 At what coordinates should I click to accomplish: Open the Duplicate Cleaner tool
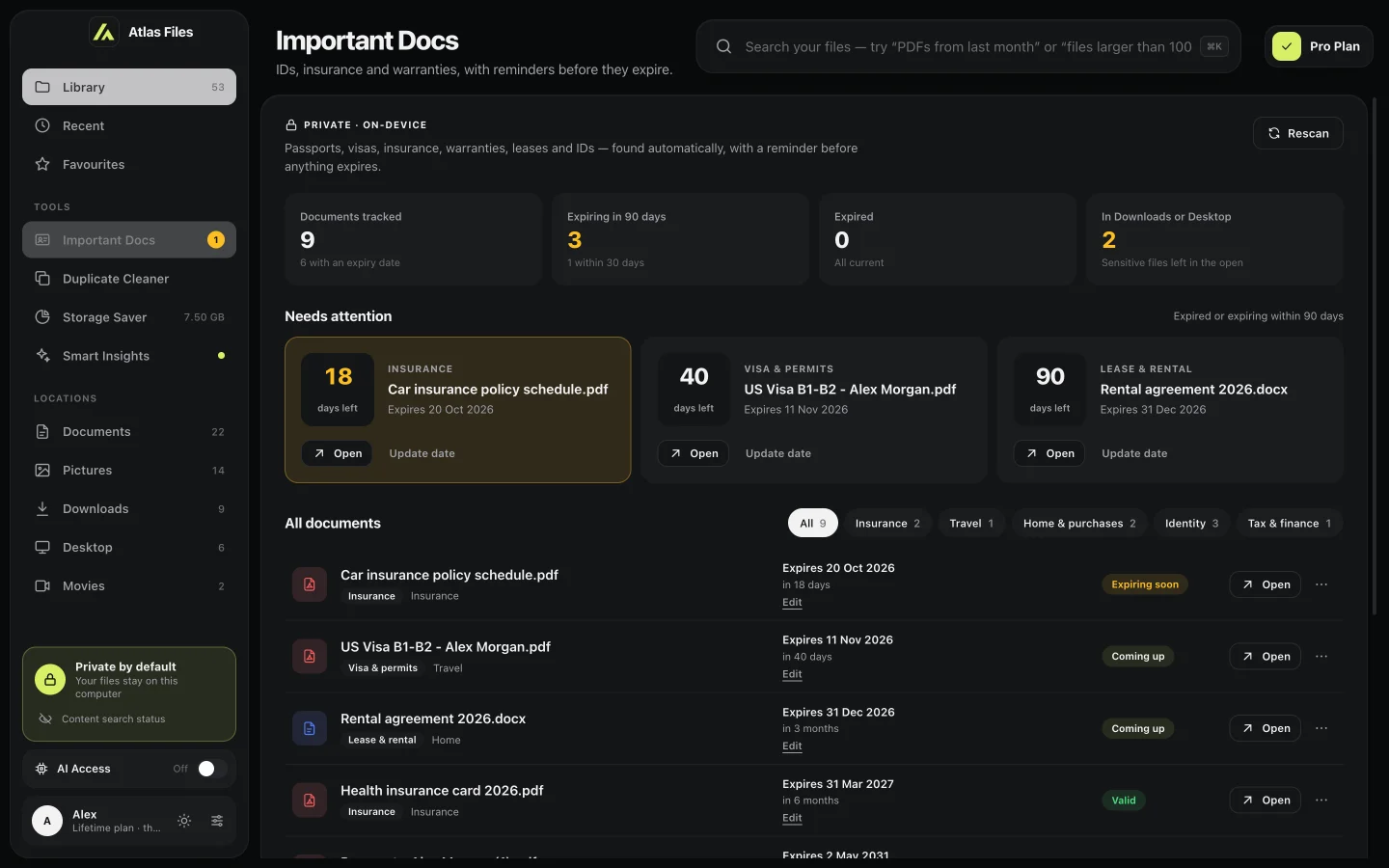coord(129,279)
